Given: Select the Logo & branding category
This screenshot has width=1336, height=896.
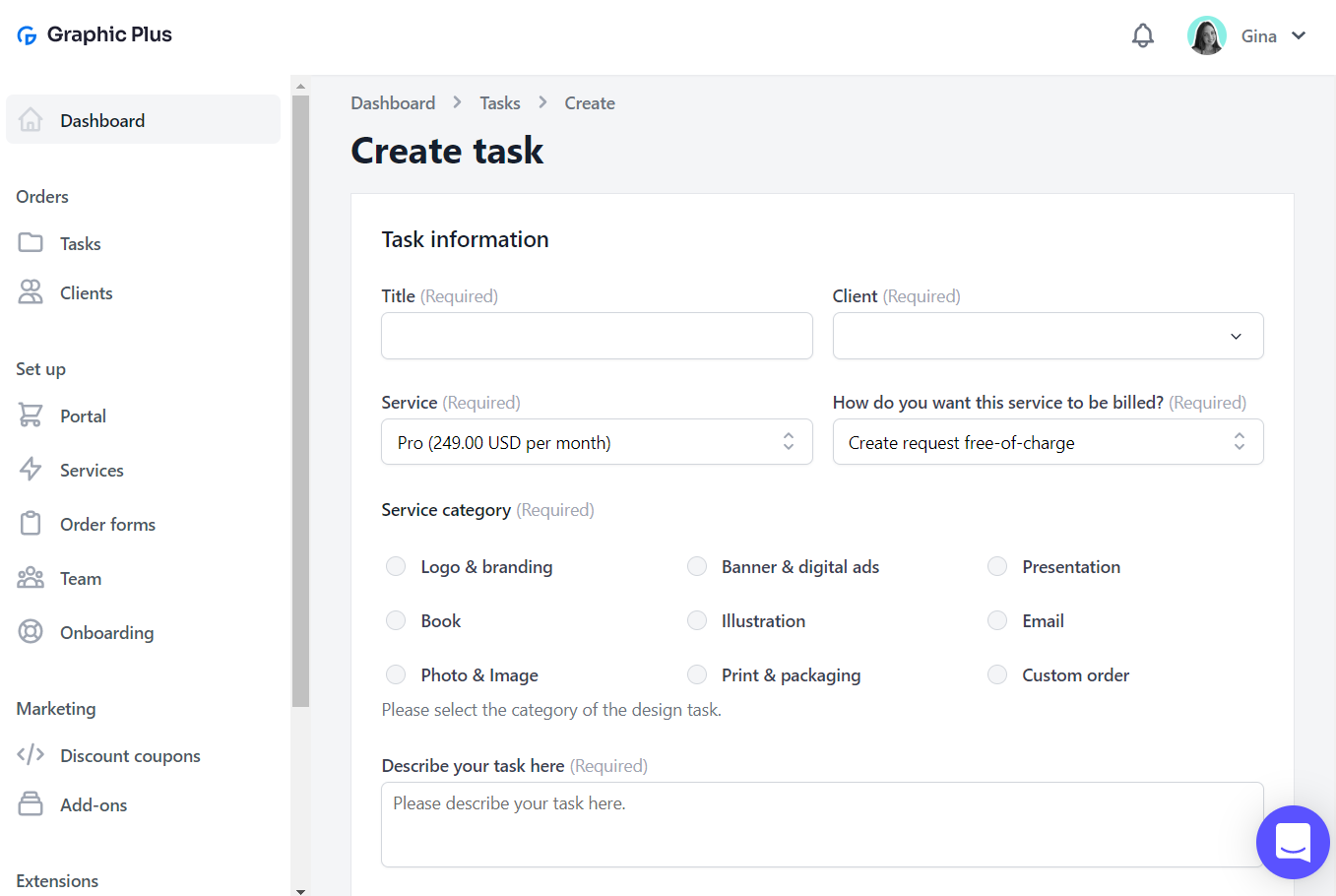Looking at the screenshot, I should (x=396, y=566).
